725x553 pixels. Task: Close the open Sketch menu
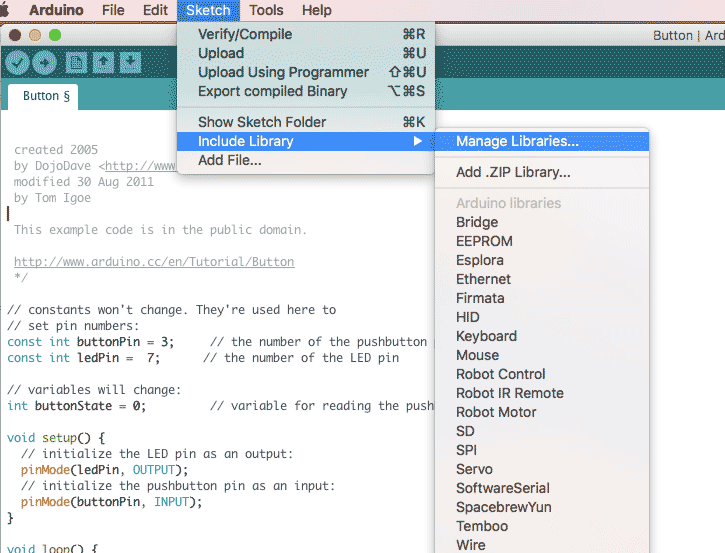tap(208, 10)
